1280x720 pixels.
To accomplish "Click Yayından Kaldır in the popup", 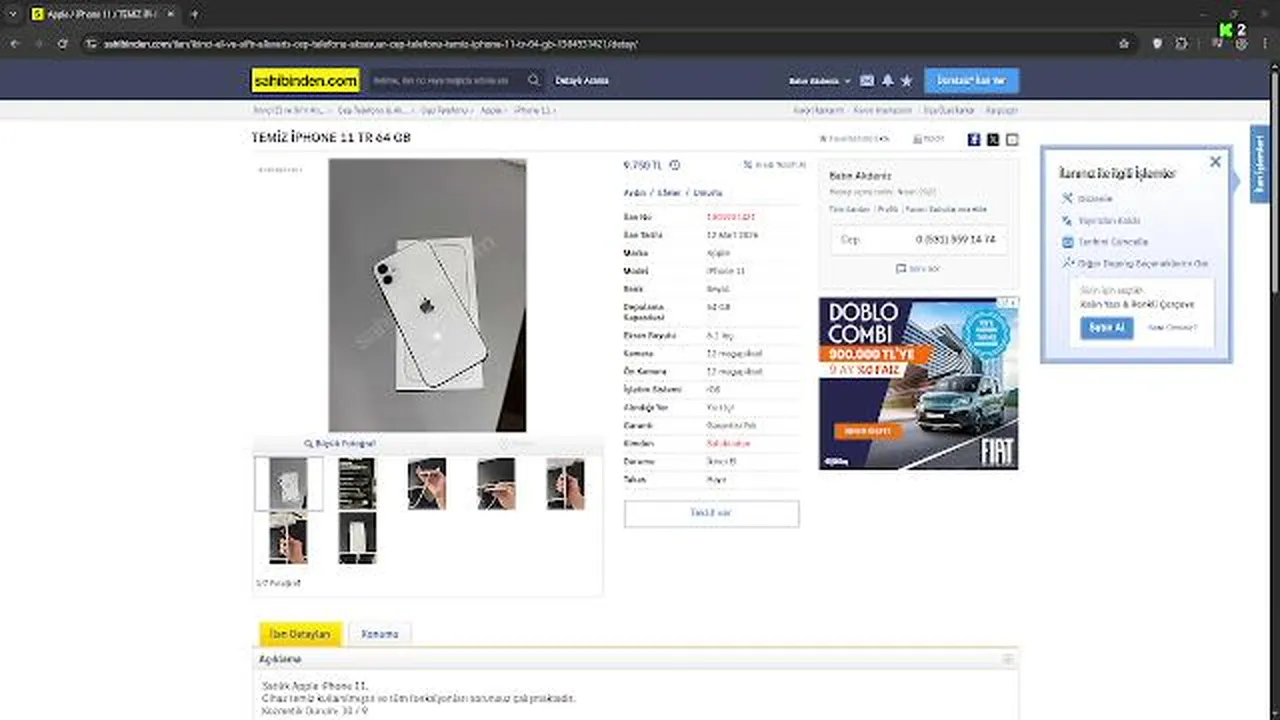I will pyautogui.click(x=1108, y=220).
